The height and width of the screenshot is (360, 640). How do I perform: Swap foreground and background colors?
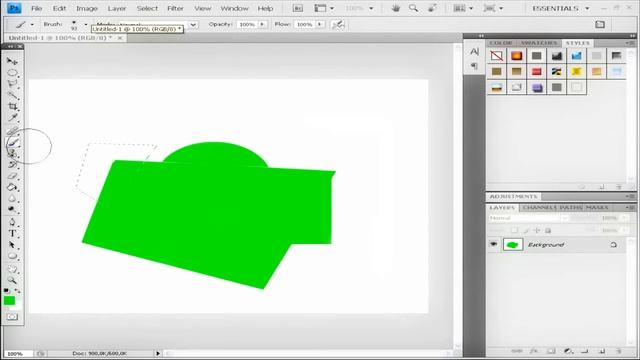point(18,291)
